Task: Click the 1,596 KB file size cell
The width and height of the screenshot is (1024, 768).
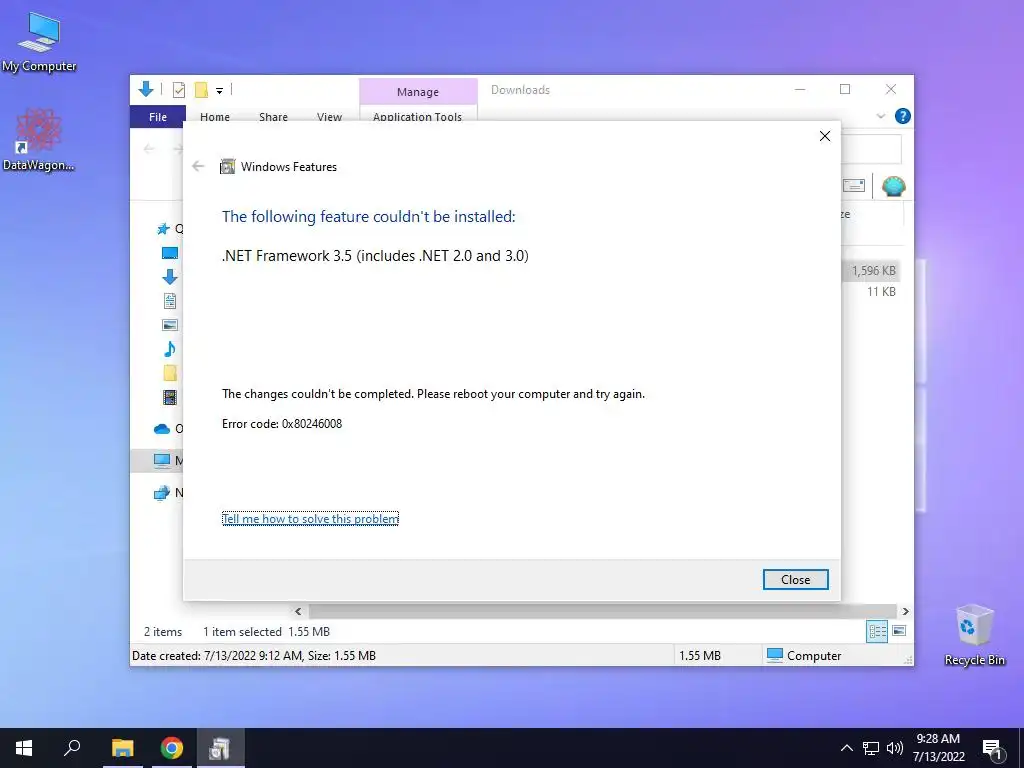Action: pos(874,270)
